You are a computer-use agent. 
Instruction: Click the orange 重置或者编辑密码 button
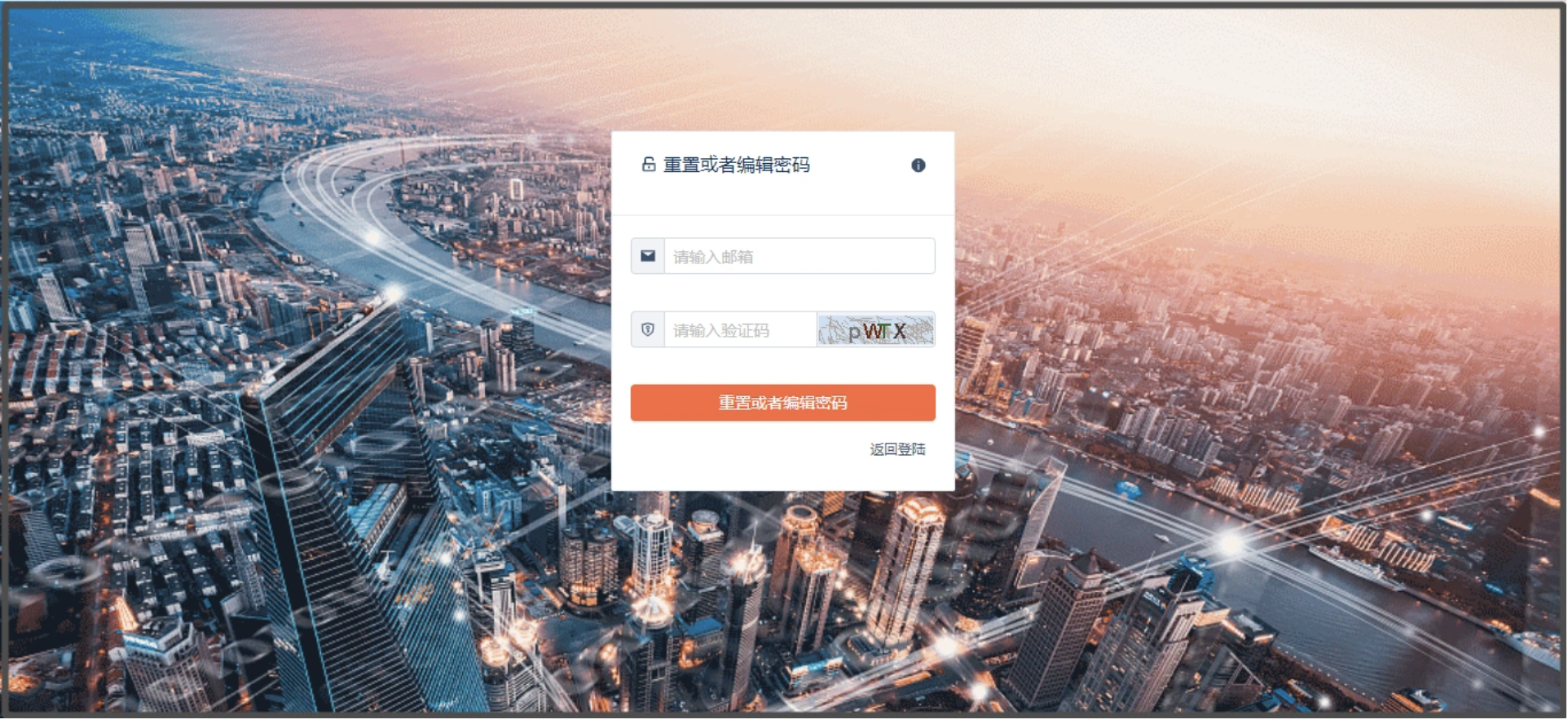pyautogui.click(x=783, y=403)
